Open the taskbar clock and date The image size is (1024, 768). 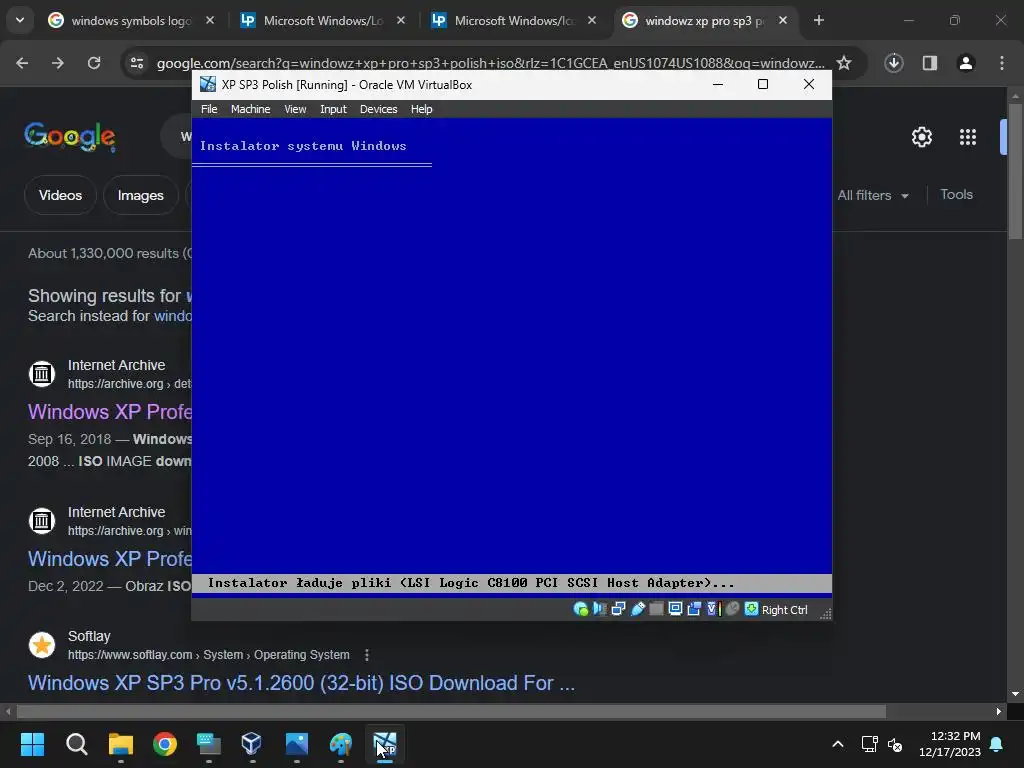(949, 744)
